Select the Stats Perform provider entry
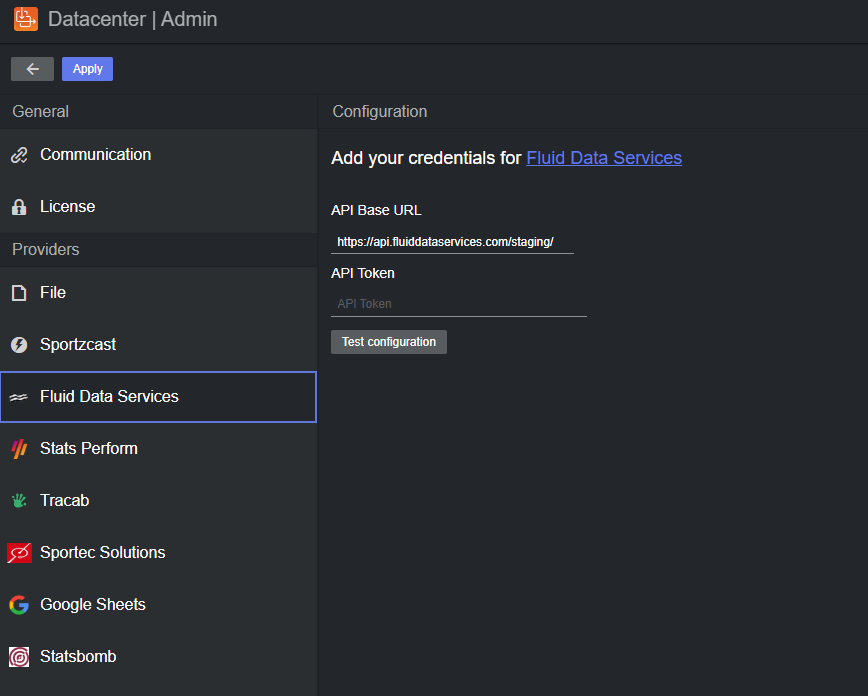 [x=89, y=449]
